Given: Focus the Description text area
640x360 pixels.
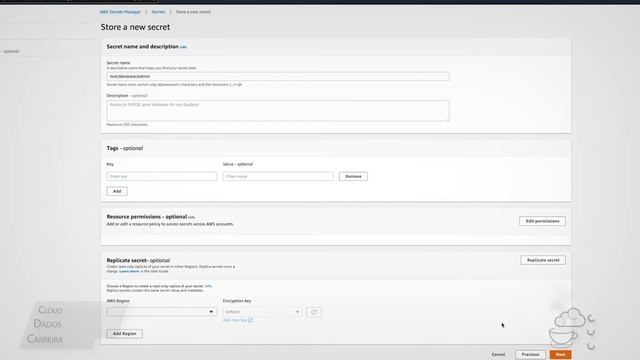Looking at the screenshot, I should coord(278,111).
